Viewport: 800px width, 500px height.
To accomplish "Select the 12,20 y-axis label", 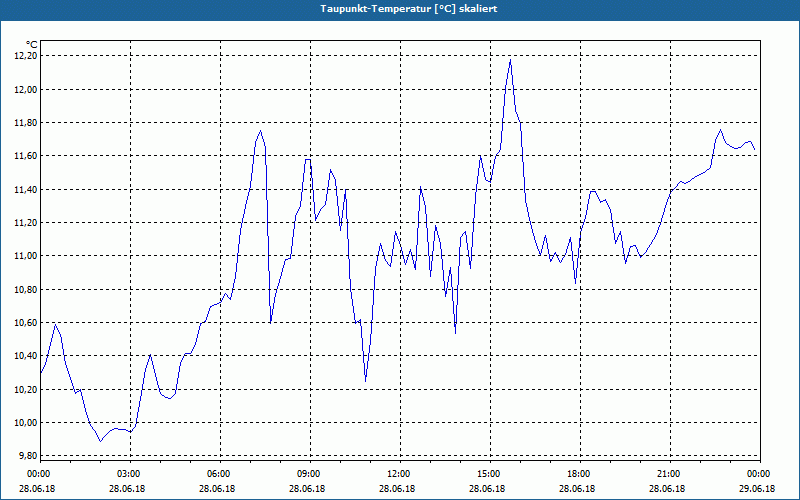I will pos(27,56).
